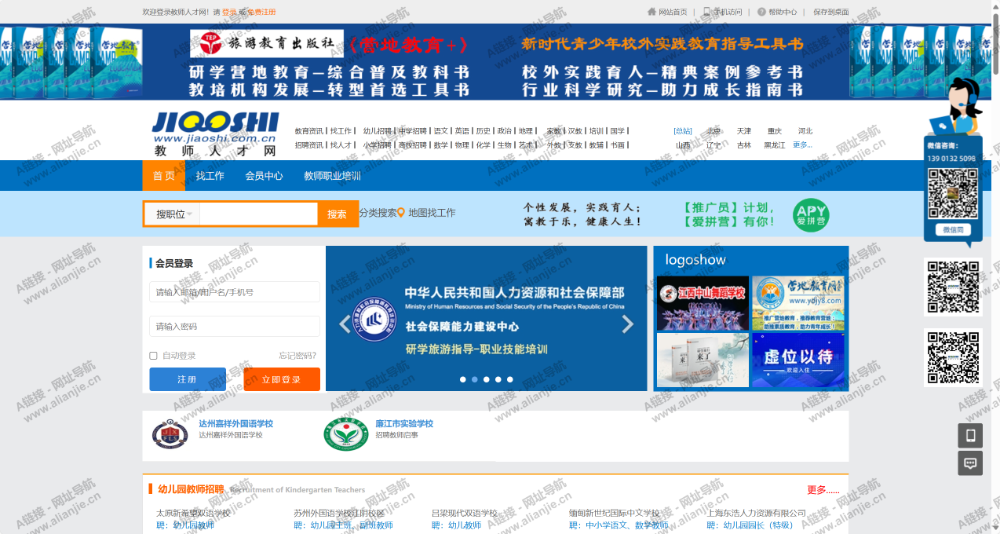Open the 地图找工作 link
This screenshot has height=534, width=1000.
432,213
